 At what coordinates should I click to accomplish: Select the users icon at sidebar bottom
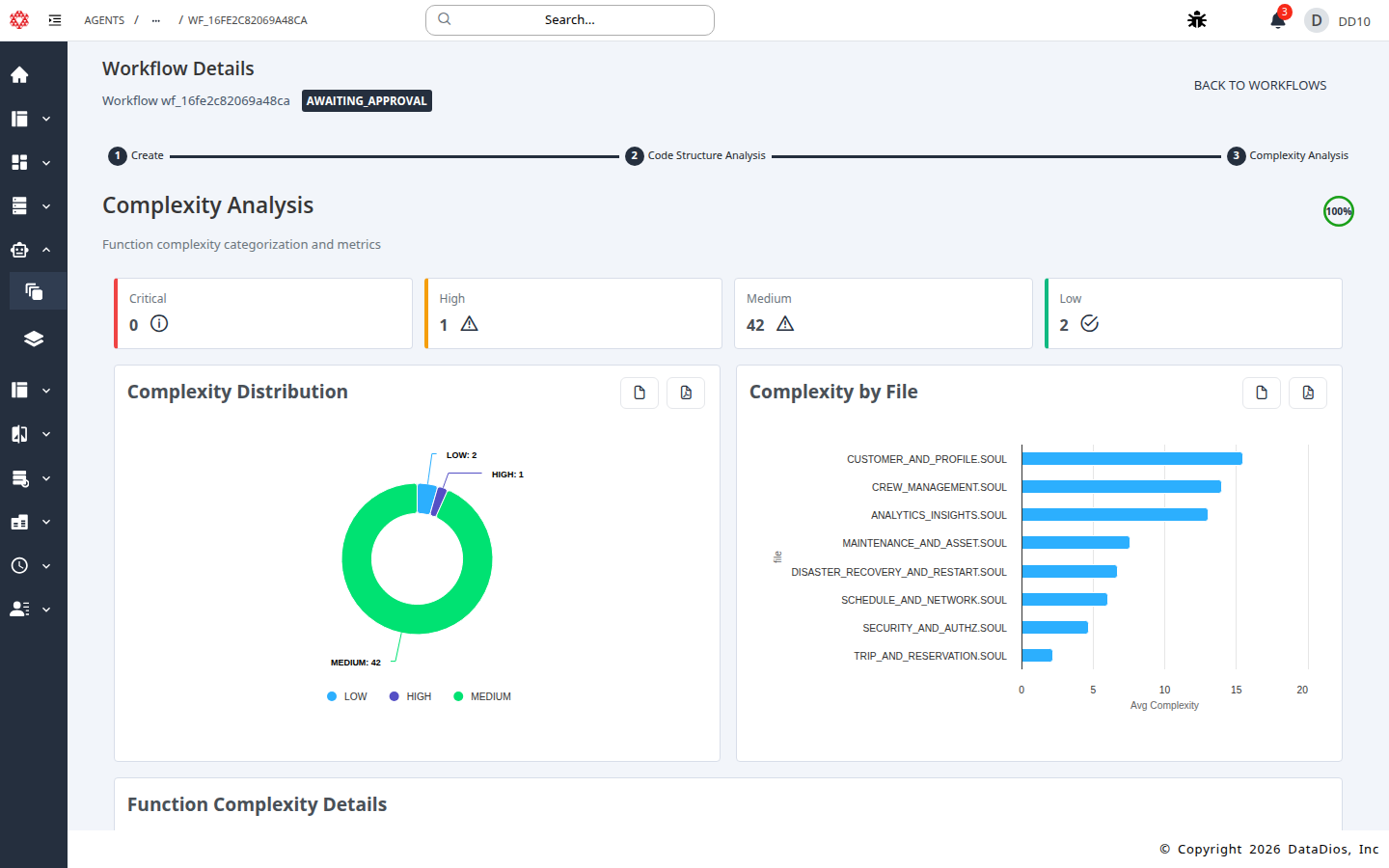click(x=19, y=609)
